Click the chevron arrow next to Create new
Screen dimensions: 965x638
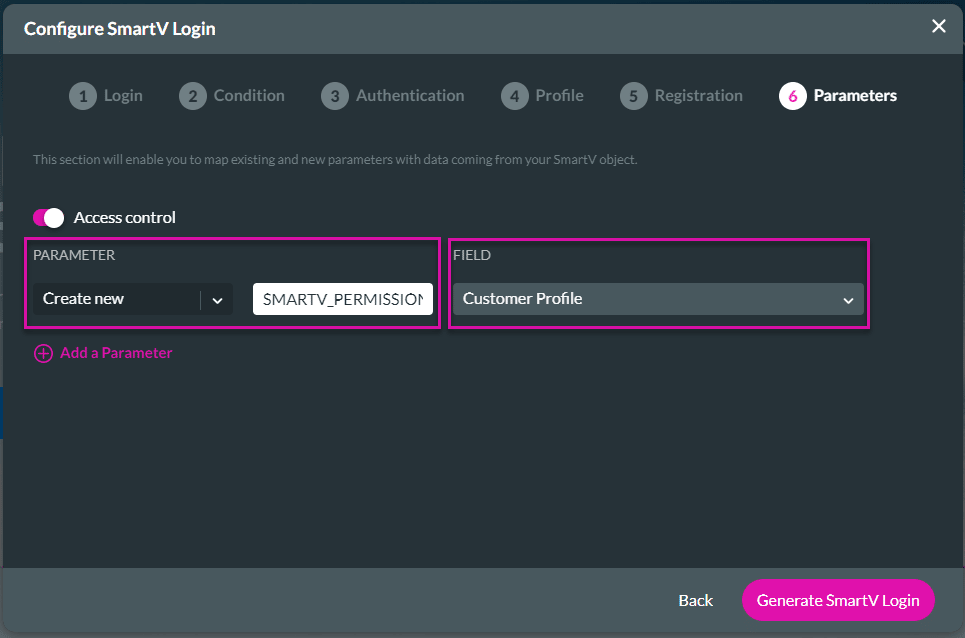(217, 299)
